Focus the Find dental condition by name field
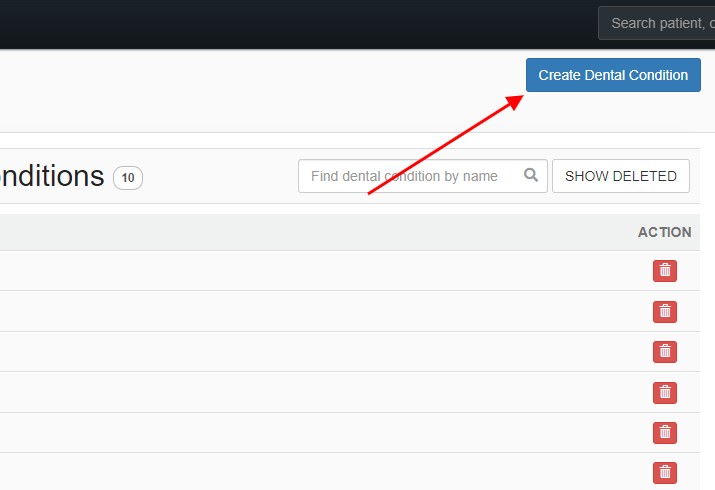This screenshot has height=490, width=715. 423,176
